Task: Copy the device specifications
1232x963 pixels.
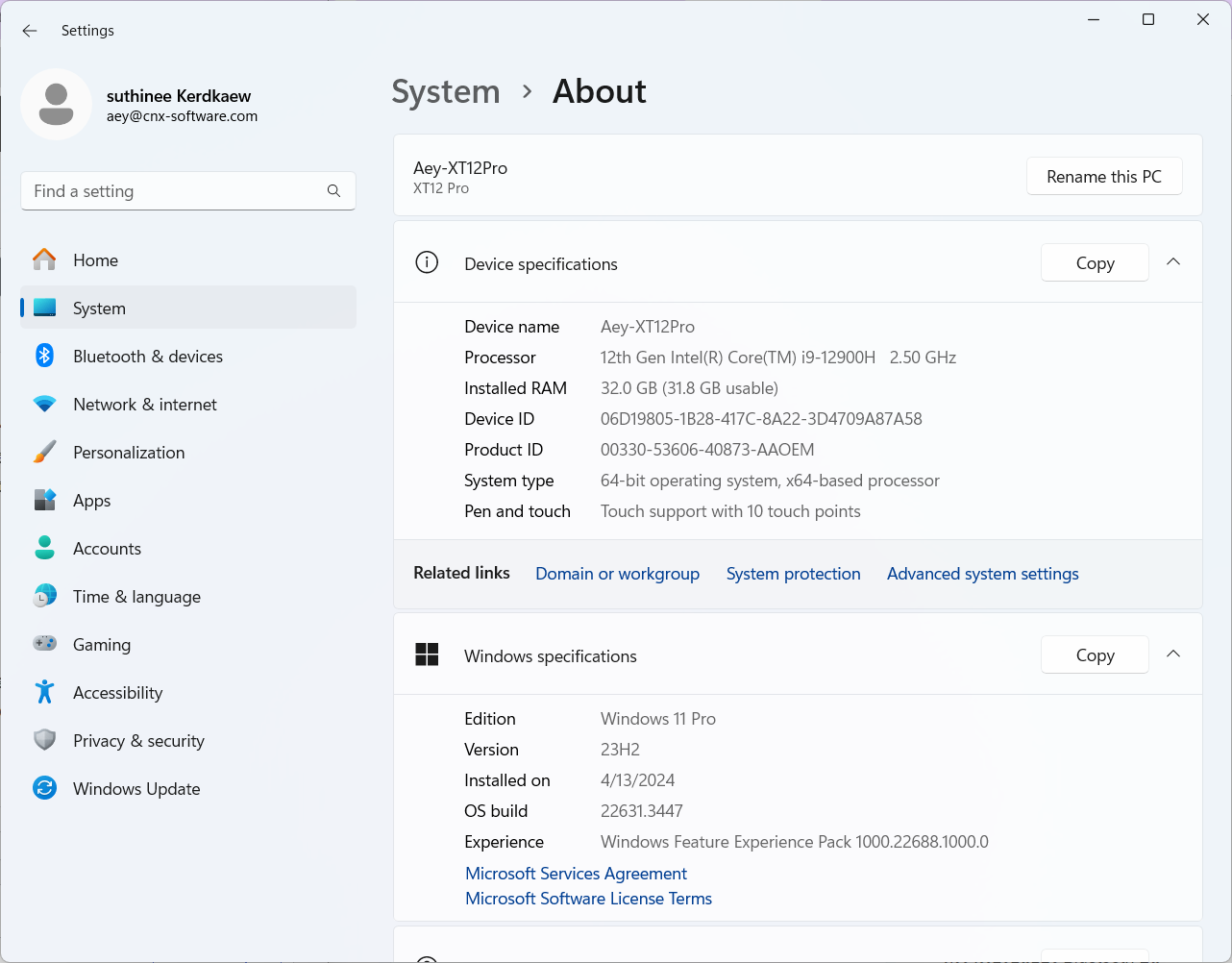Action: pyautogui.click(x=1095, y=262)
